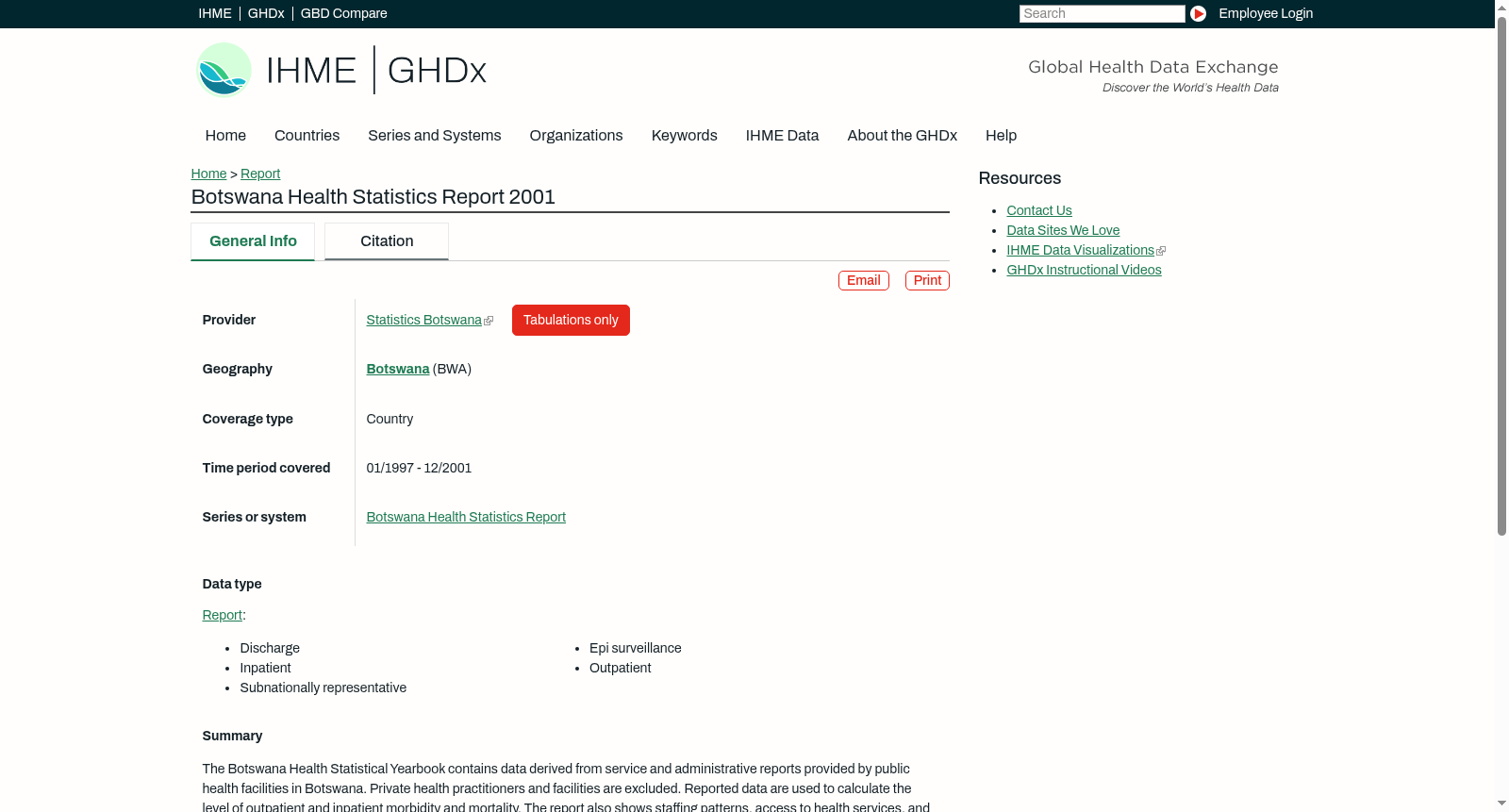The image size is (1509, 812).
Task: Open IHME Data Visualizations link
Action: (1080, 250)
